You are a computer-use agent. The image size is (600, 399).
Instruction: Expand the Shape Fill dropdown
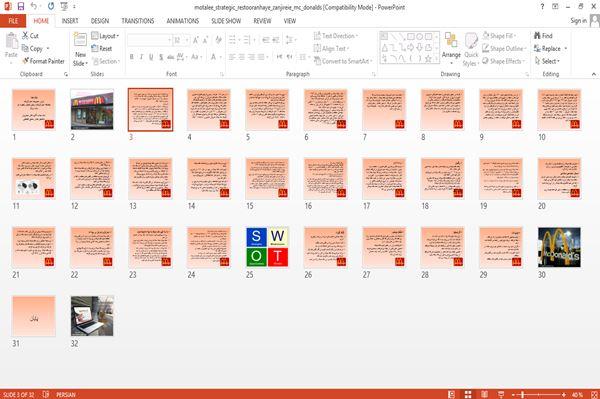click(x=499, y=36)
